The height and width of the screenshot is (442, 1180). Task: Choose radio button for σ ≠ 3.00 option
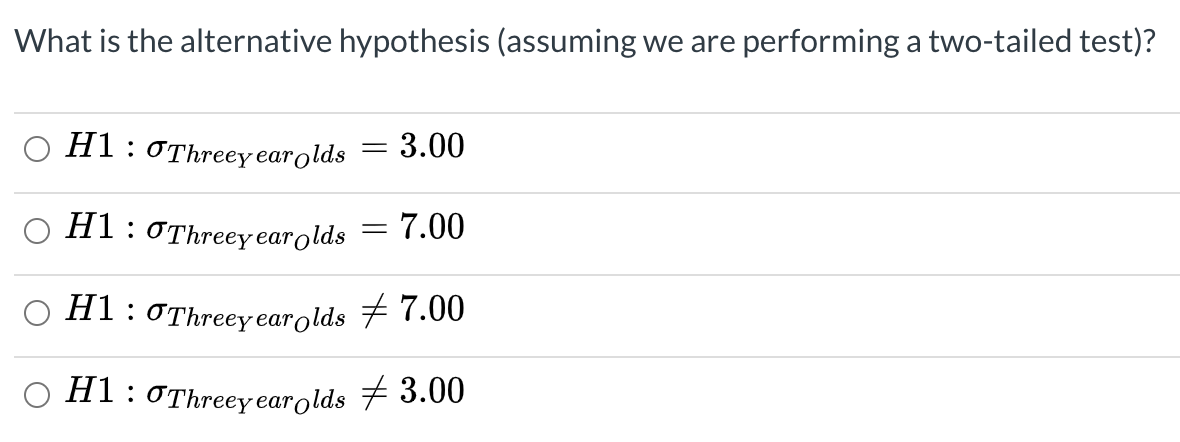(36, 394)
